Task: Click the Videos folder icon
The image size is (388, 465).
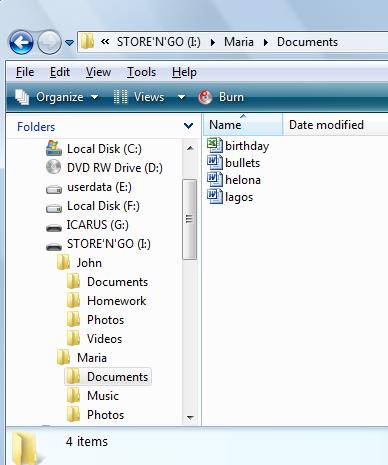Action: pos(73,338)
